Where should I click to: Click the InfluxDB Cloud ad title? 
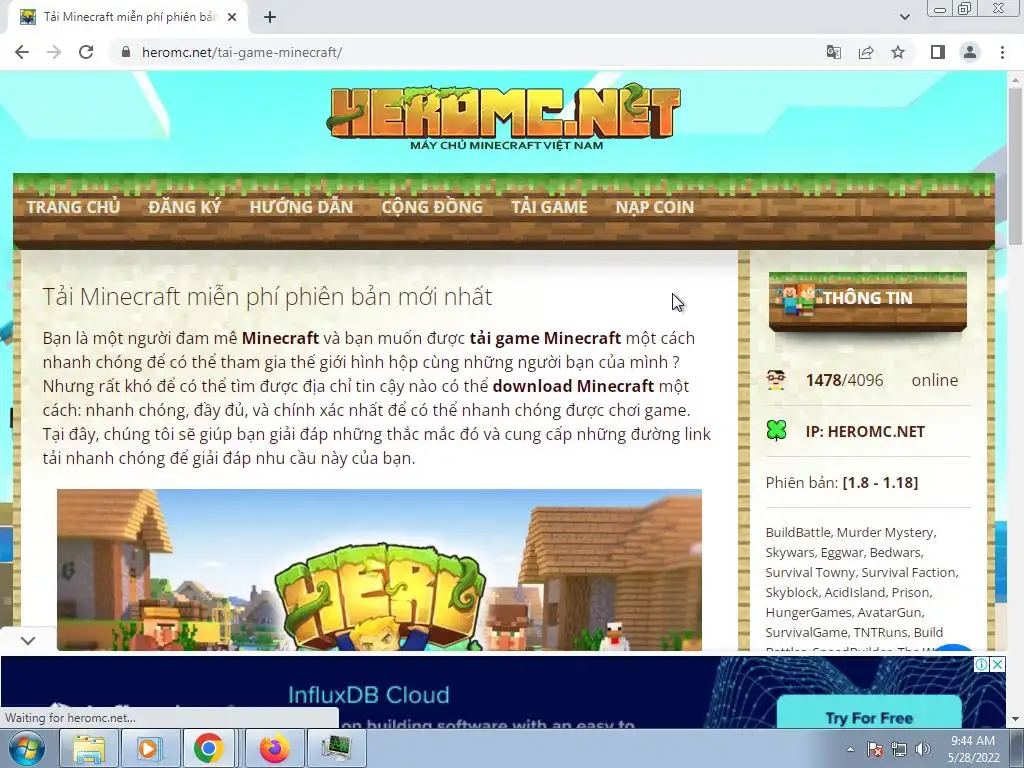tap(368, 695)
